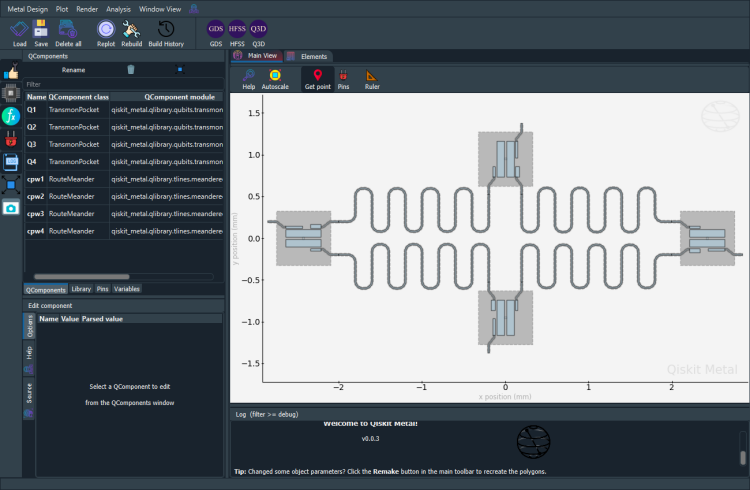Open the Analysis menu
750x490 pixels.
pos(118,9)
